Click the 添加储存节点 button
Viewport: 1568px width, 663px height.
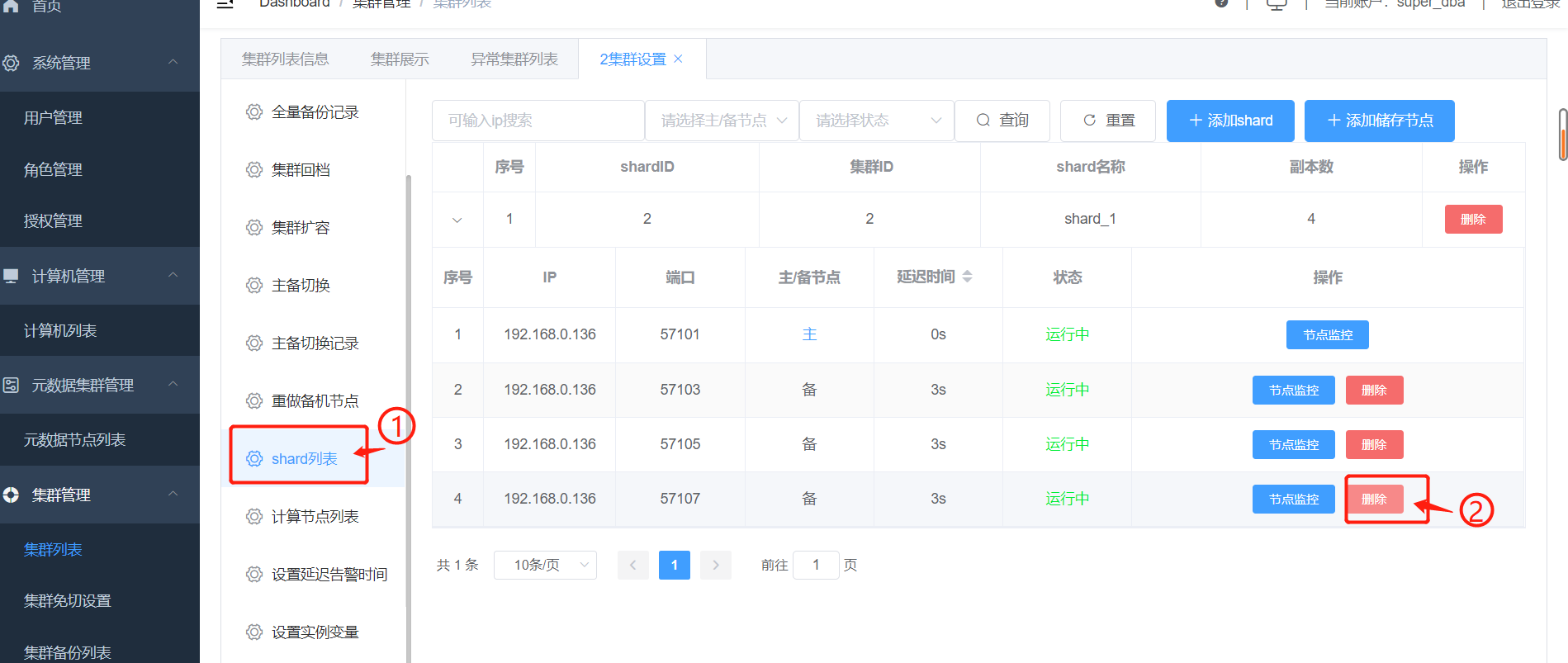[1380, 121]
